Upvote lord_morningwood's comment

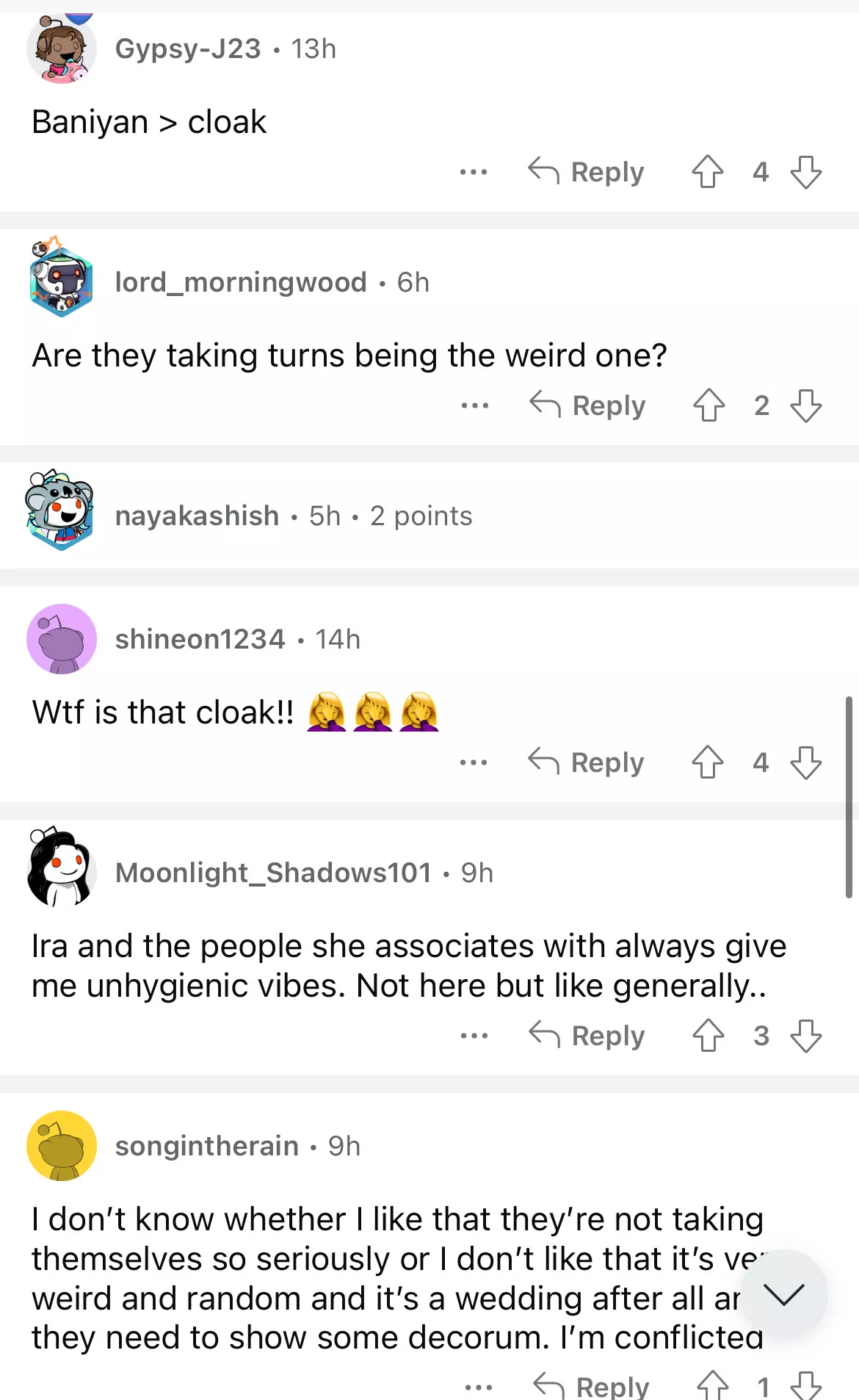coord(708,405)
